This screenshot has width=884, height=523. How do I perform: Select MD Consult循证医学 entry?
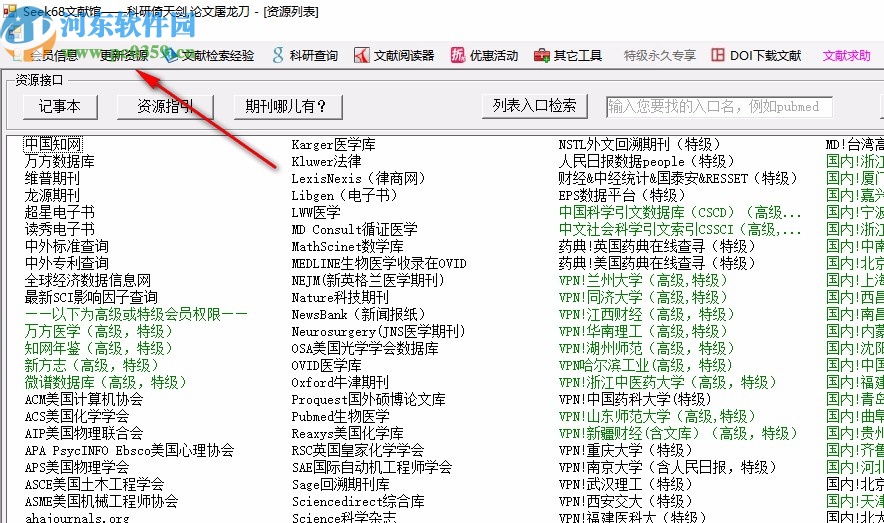[x=355, y=229]
